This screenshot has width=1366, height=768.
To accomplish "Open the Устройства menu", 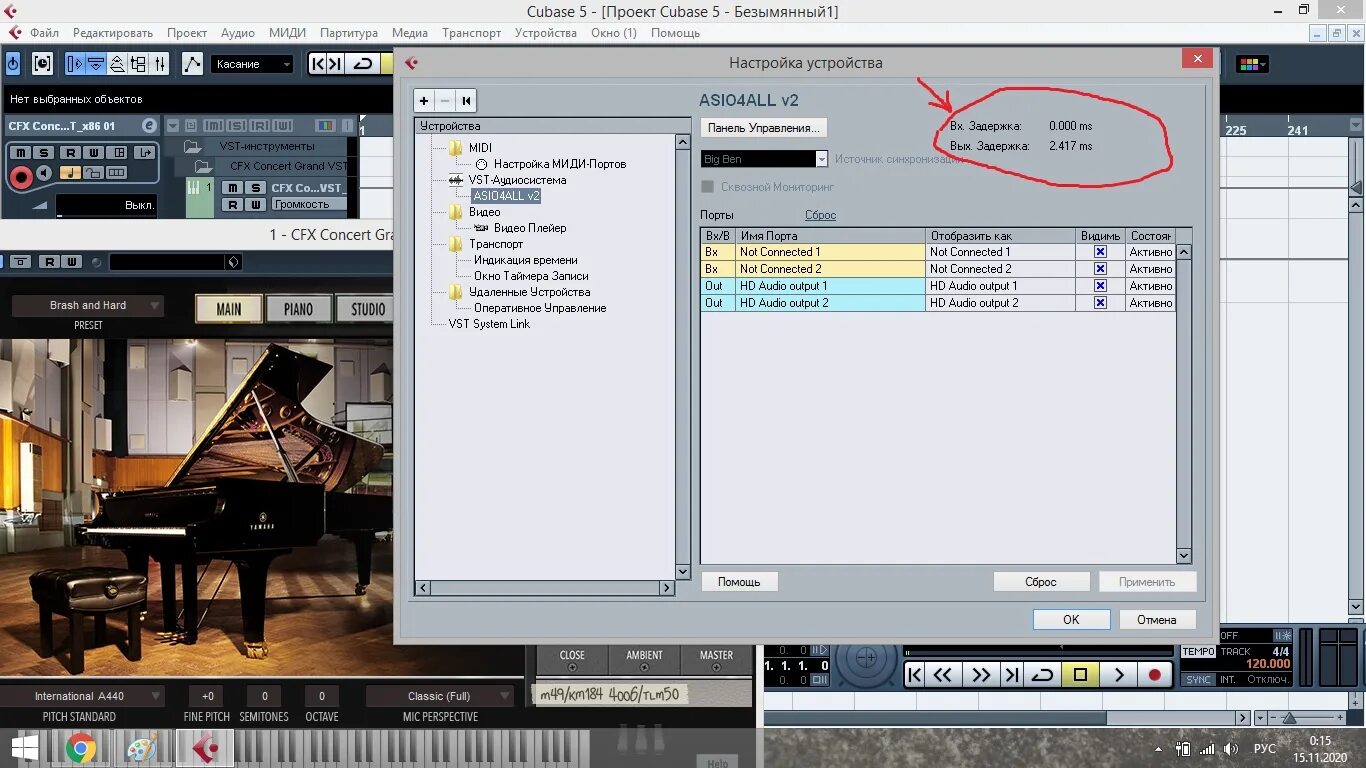I will [x=545, y=32].
